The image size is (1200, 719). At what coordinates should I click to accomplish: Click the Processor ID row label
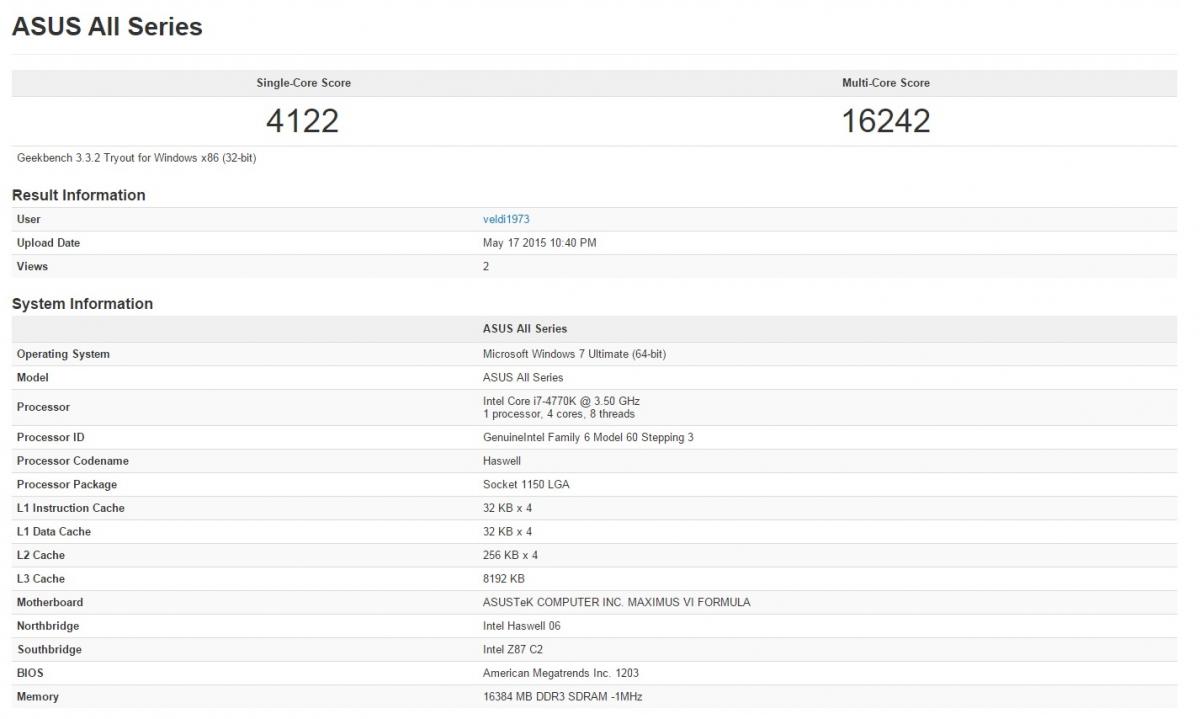tap(51, 437)
